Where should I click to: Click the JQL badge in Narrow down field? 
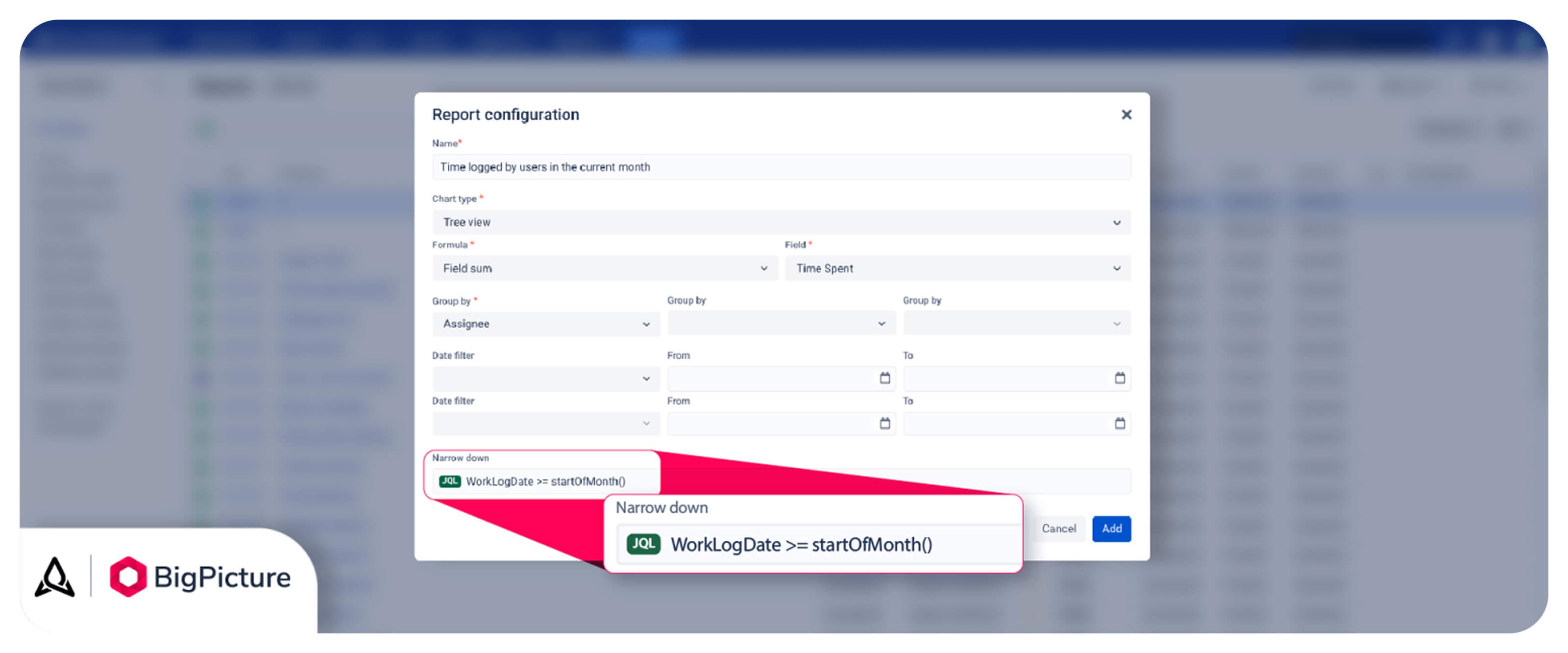pos(450,481)
